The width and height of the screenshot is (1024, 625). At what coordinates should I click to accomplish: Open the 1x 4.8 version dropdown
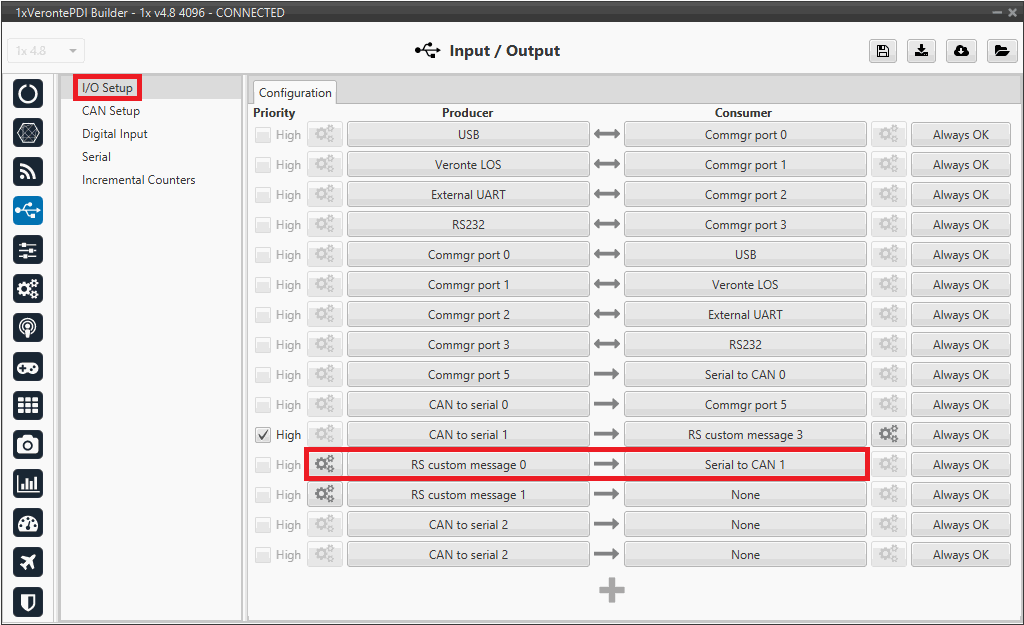tap(46, 51)
